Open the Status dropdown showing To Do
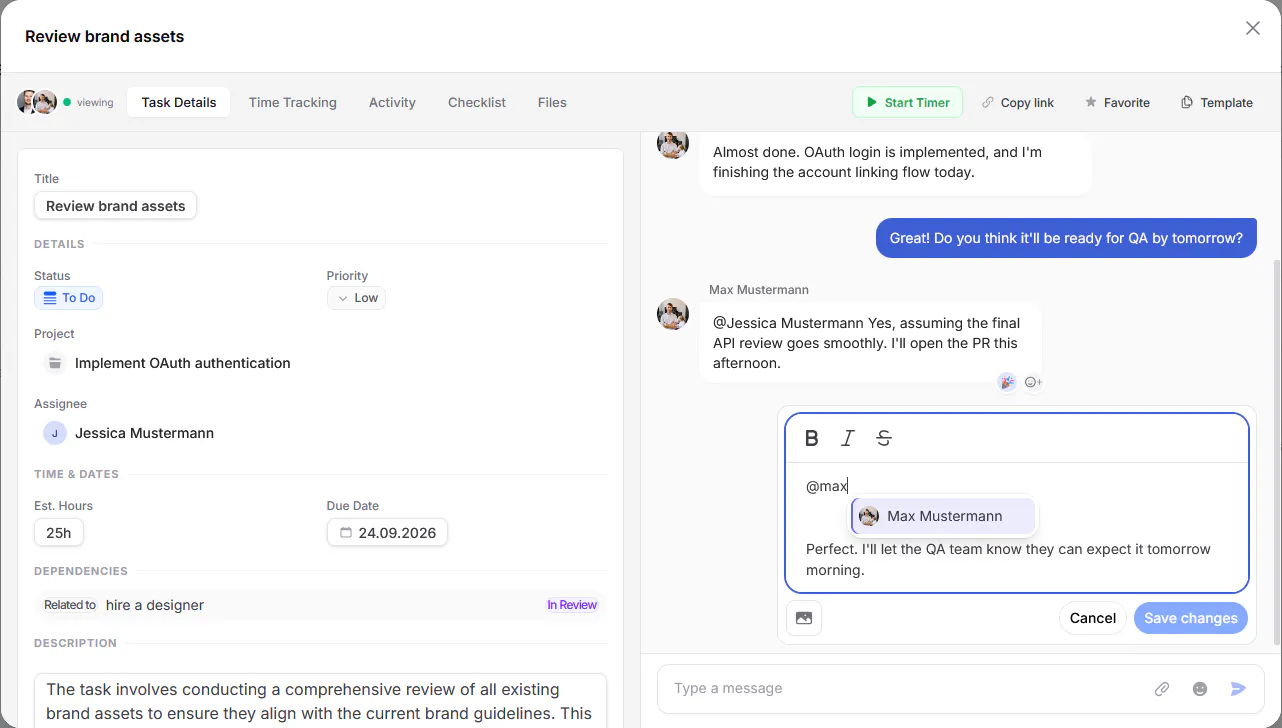Screen dimensions: 1282x728 coord(68,298)
